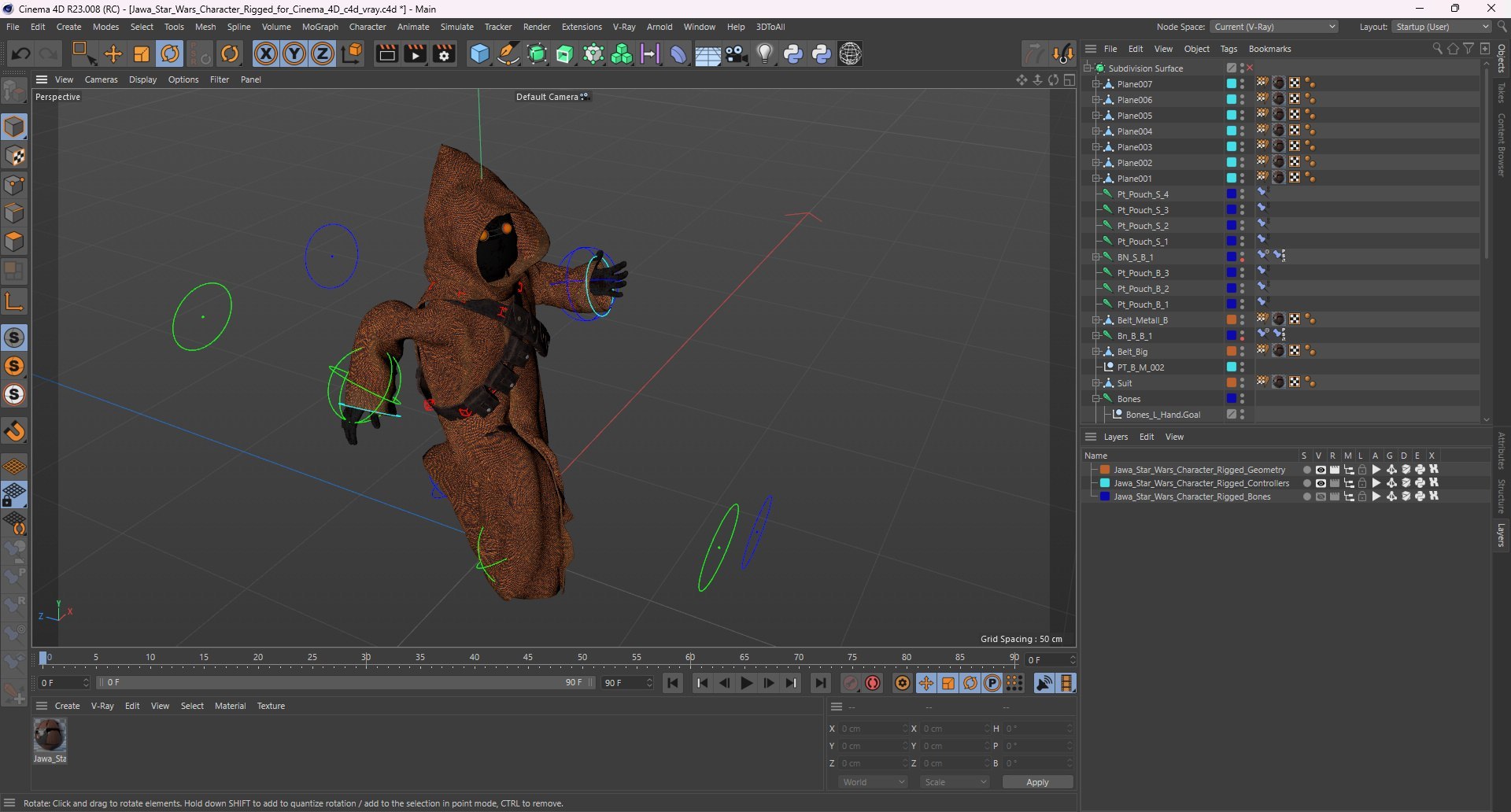Add a Floor/Sky environment object
Screen dimensions: 1511x812
pos(707,54)
